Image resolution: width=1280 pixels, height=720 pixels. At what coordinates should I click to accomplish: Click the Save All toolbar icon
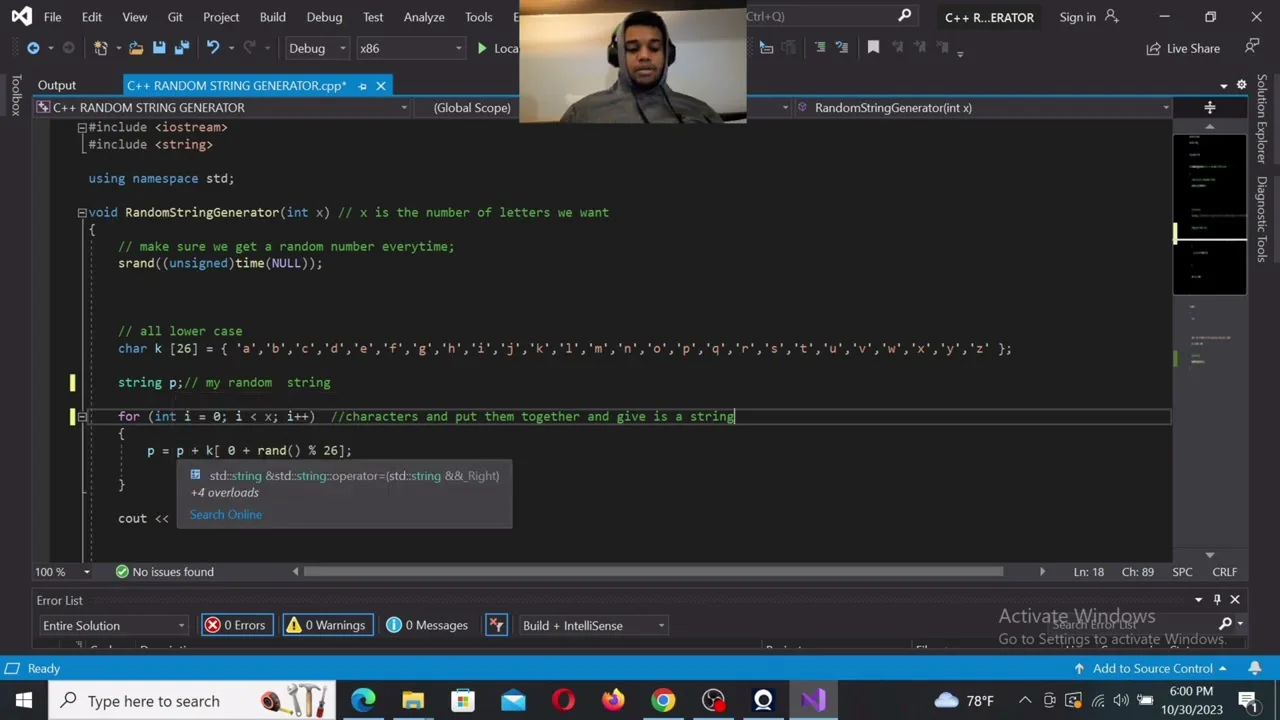[x=181, y=48]
